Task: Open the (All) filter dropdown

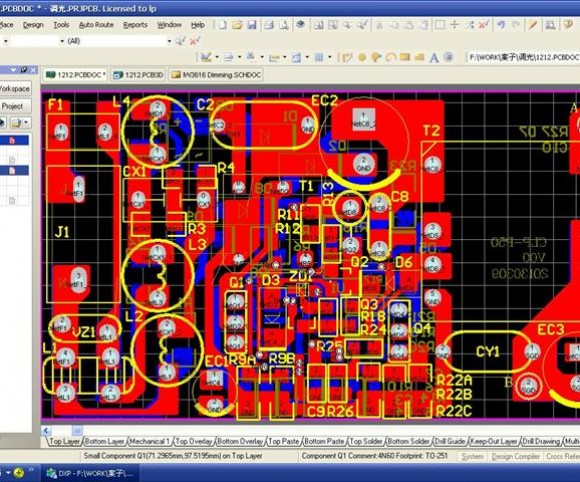Action: tap(169, 41)
